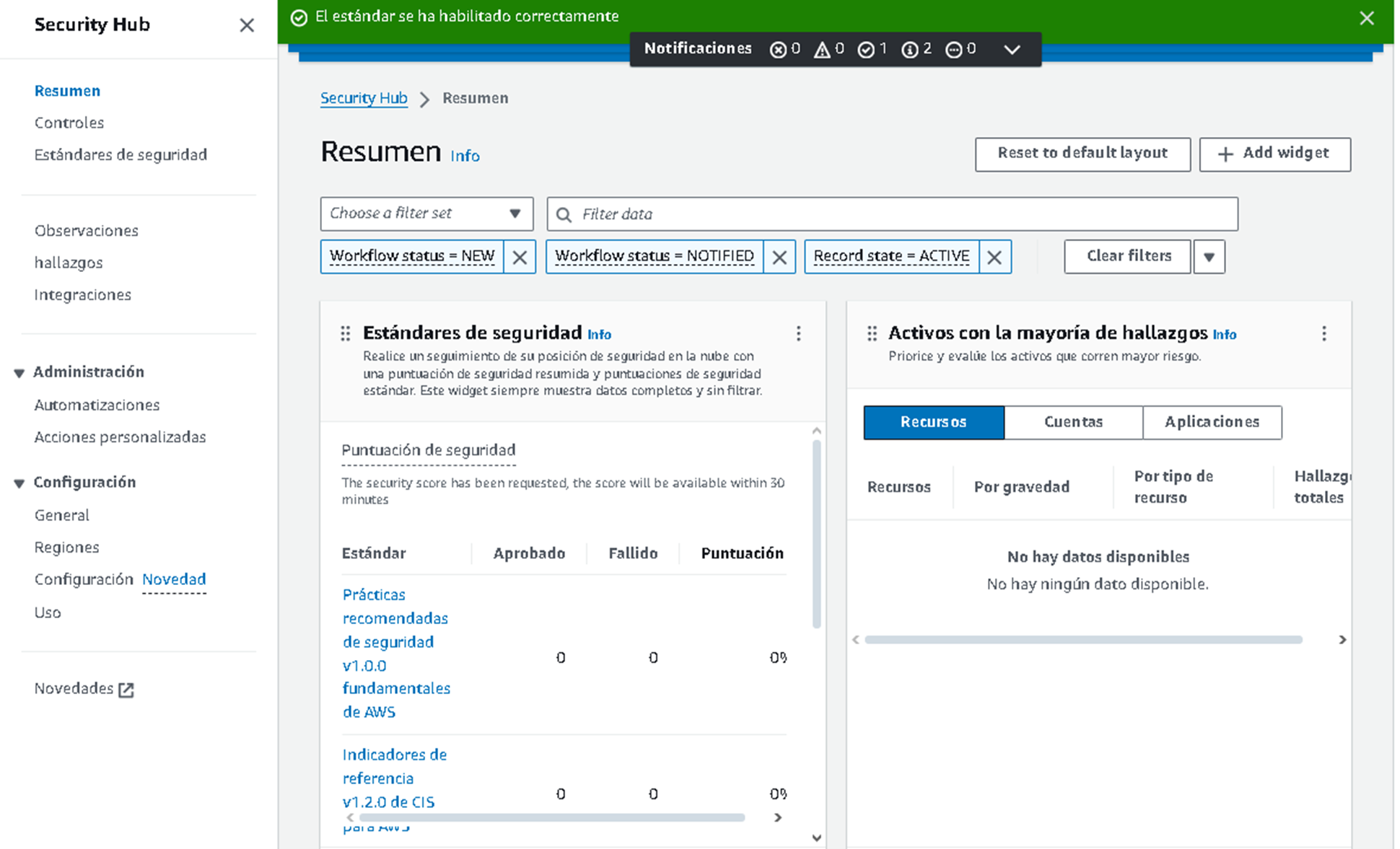The height and width of the screenshot is (849, 1400).
Task: Remove Workflow status = NOTIFIED filter
Action: (779, 257)
